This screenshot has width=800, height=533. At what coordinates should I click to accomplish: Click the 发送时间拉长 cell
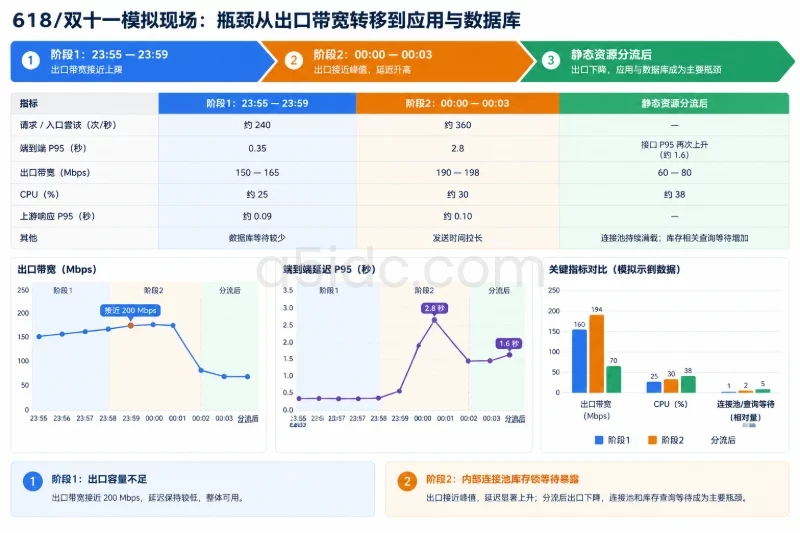click(458, 238)
